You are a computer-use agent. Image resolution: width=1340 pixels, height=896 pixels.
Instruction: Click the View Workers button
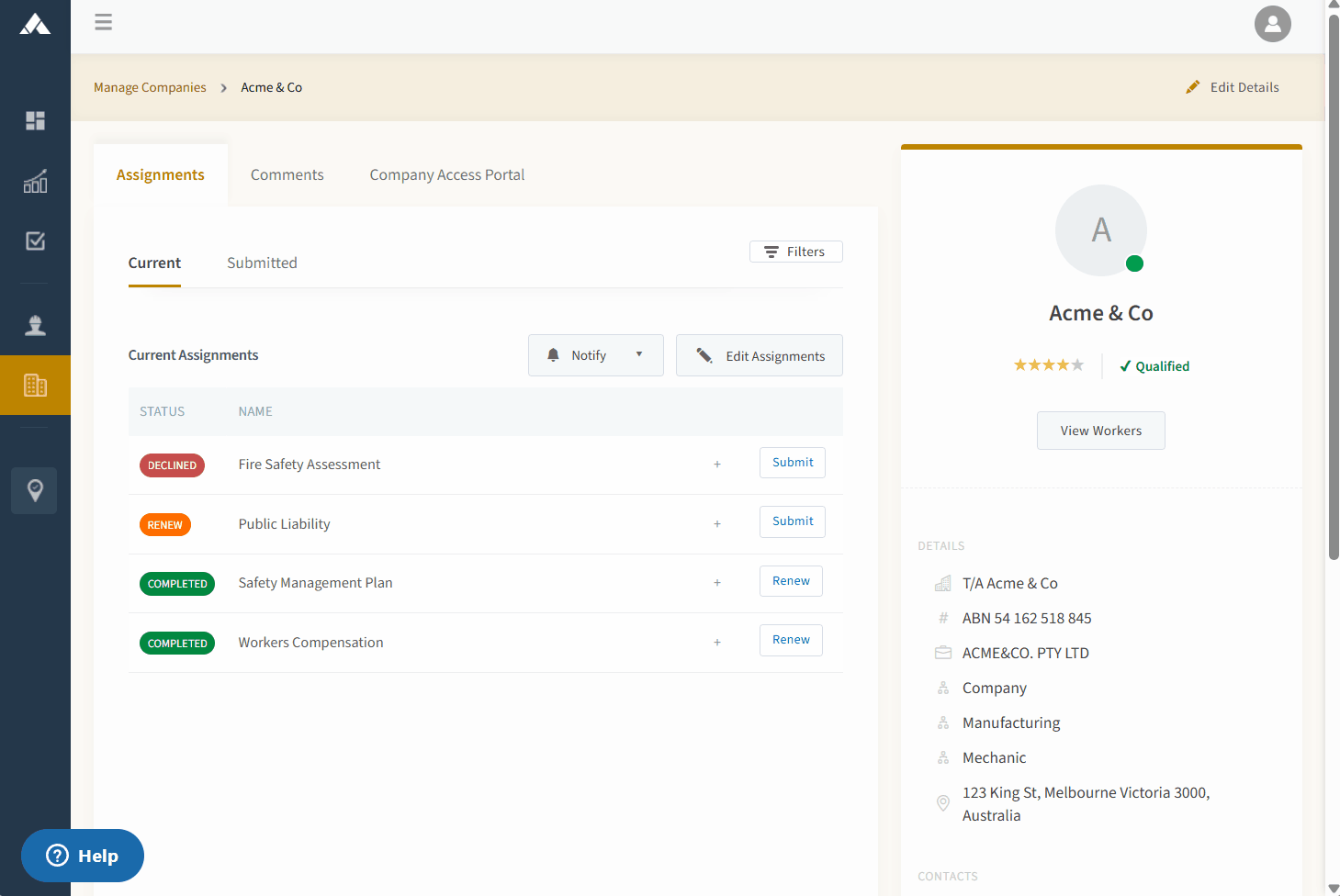click(x=1101, y=431)
